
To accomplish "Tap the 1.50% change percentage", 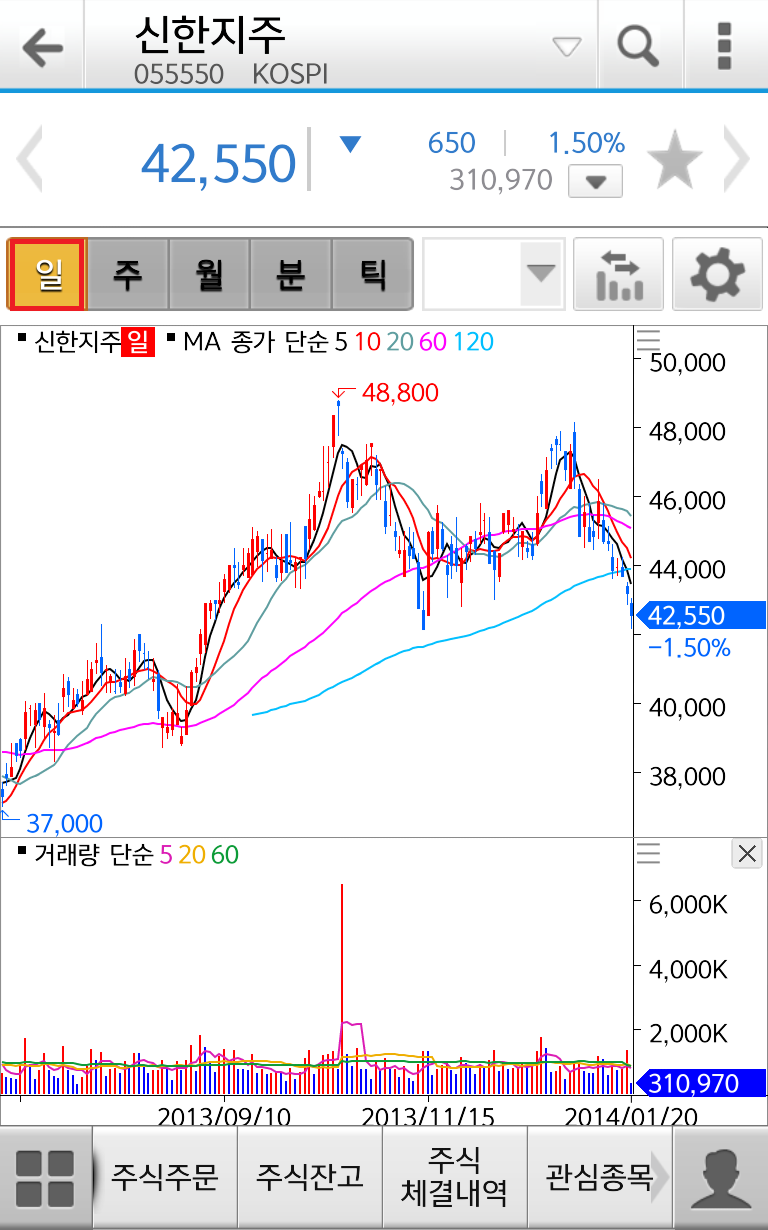I will coord(586,143).
